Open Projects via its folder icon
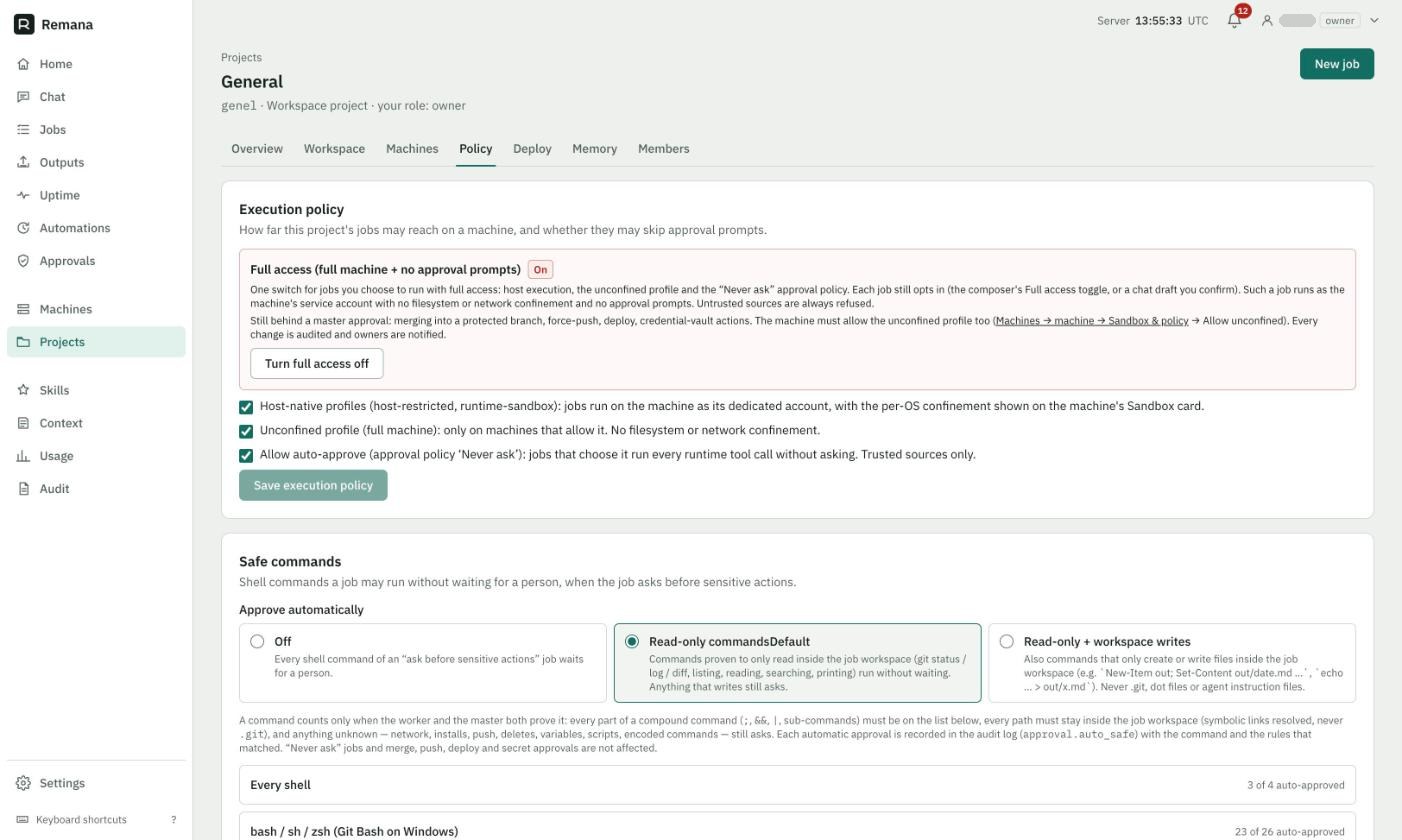The width and height of the screenshot is (1402, 840). tap(23, 342)
